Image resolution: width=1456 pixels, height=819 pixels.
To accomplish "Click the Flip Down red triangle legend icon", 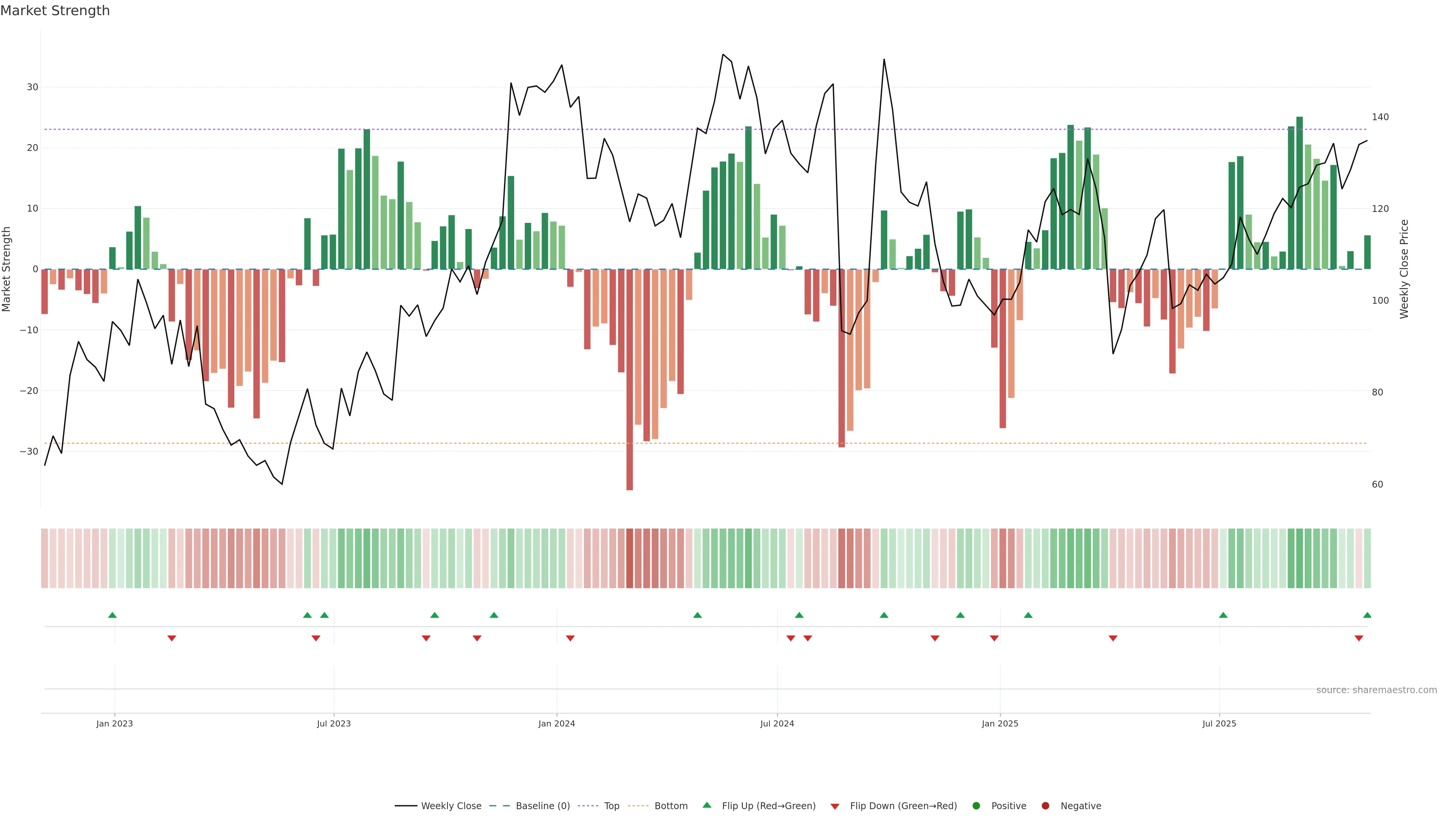I will click(835, 806).
